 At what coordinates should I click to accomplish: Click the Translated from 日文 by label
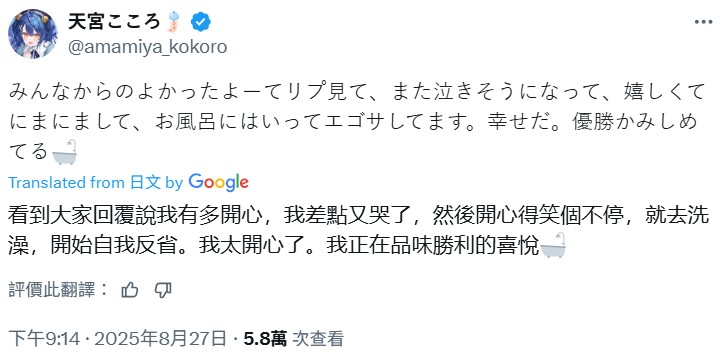click(x=96, y=183)
